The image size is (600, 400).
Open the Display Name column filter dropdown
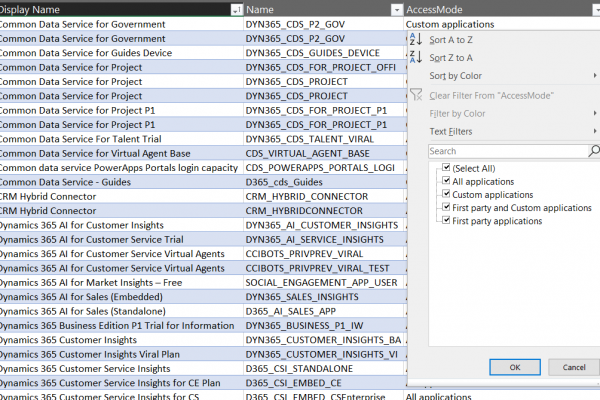point(237,10)
